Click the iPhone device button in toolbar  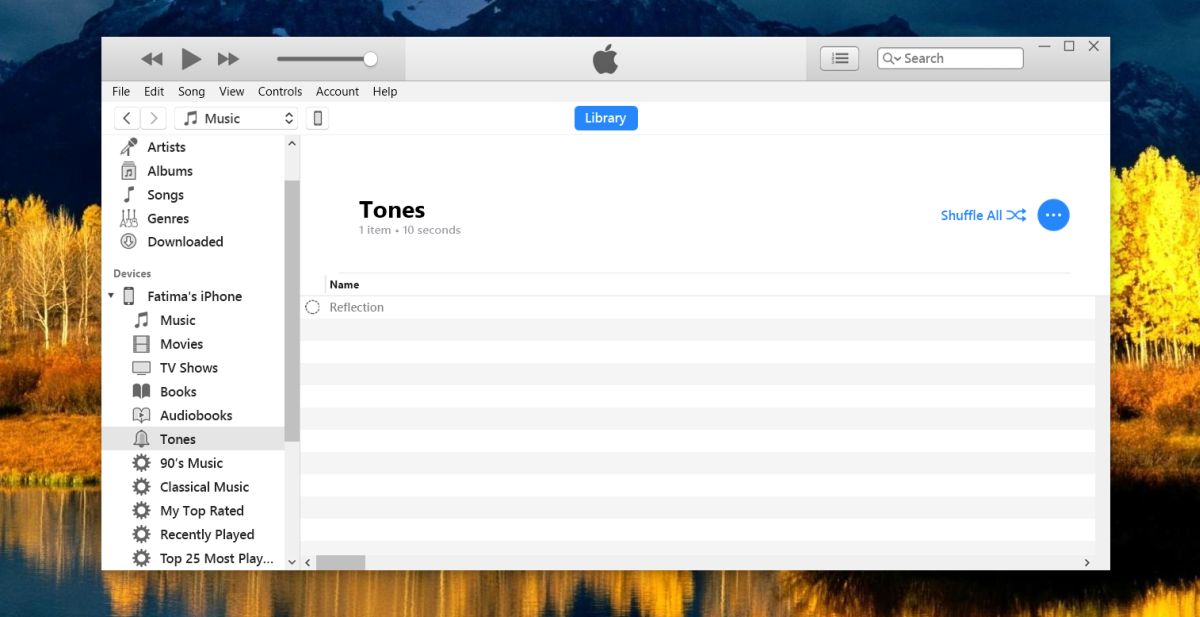318,118
